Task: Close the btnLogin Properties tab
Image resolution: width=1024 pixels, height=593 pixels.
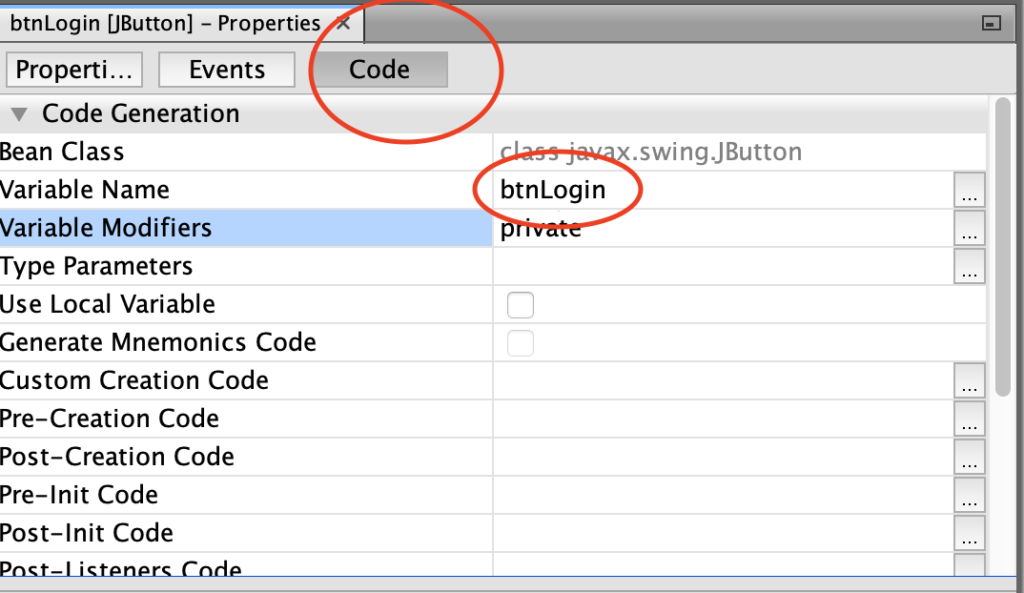Action: click(342, 23)
